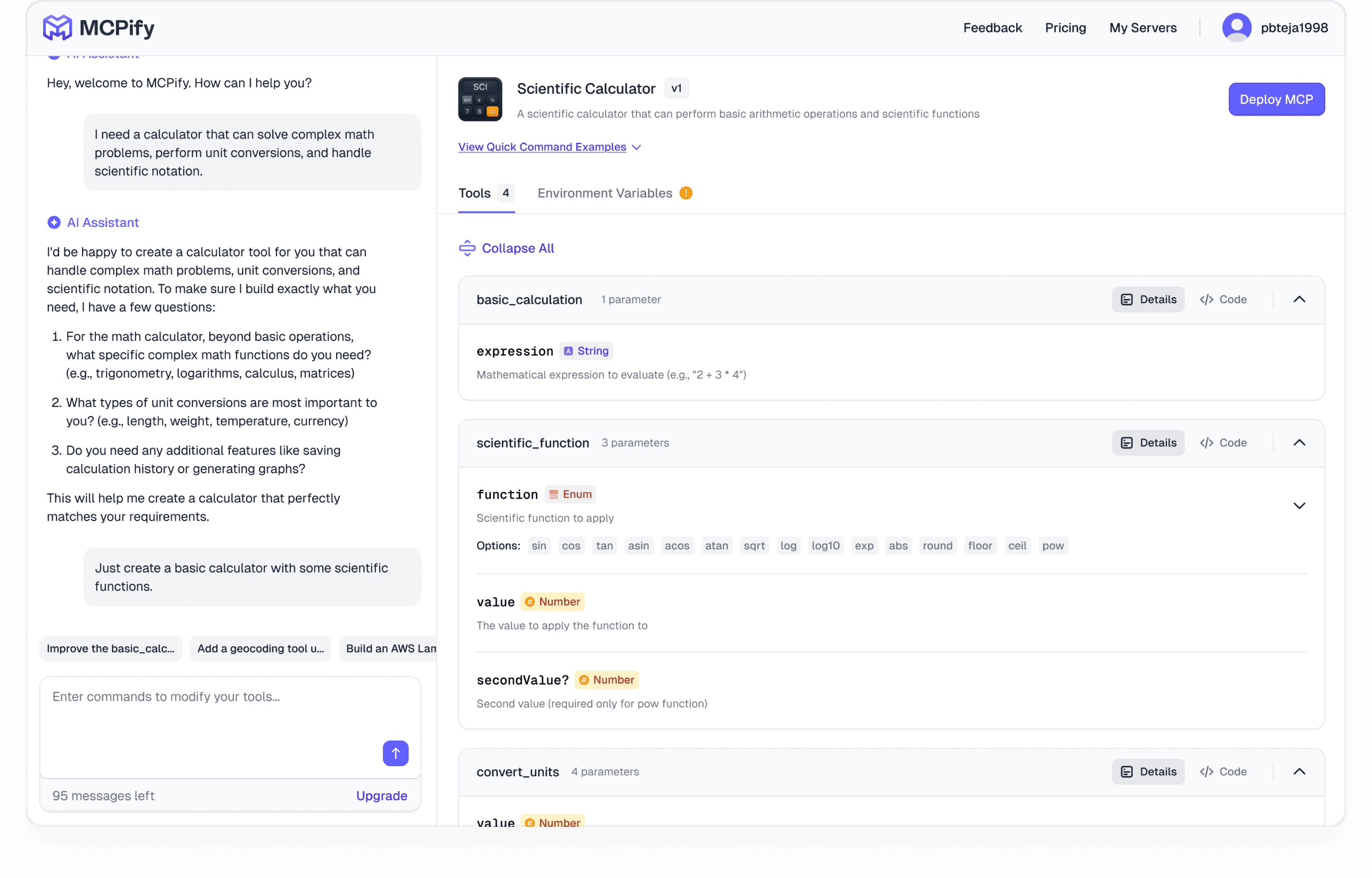
Task: Click the AI Assistant sparkle icon
Action: click(x=54, y=222)
